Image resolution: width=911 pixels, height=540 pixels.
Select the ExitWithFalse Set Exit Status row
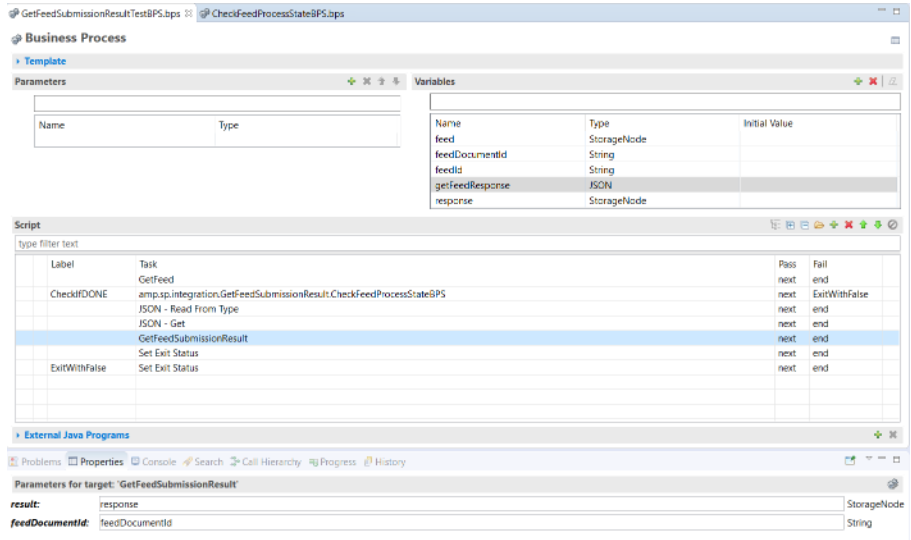point(457,368)
